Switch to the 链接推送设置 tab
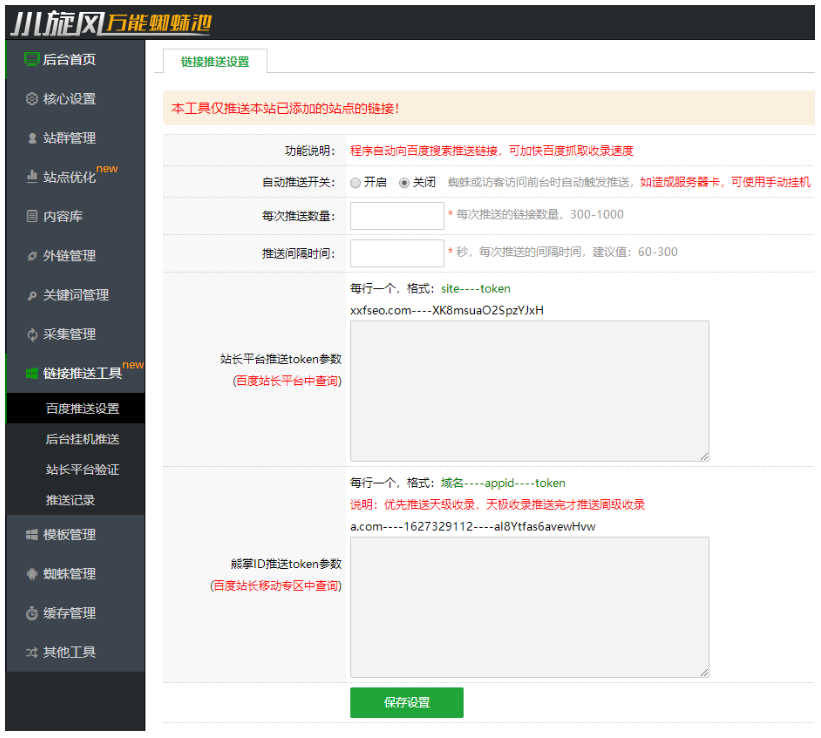Image resolution: width=821 pixels, height=738 pixels. point(215,62)
